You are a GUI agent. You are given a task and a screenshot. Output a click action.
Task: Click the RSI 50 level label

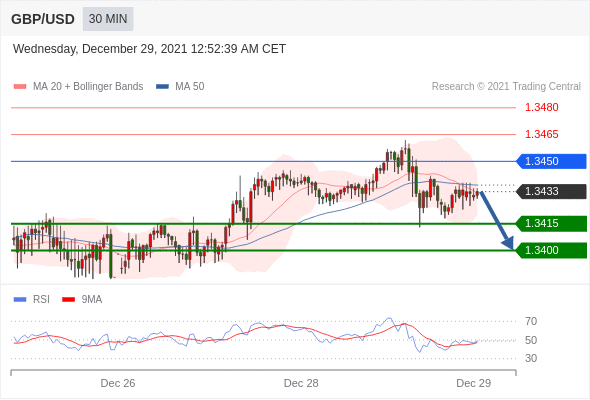(531, 340)
